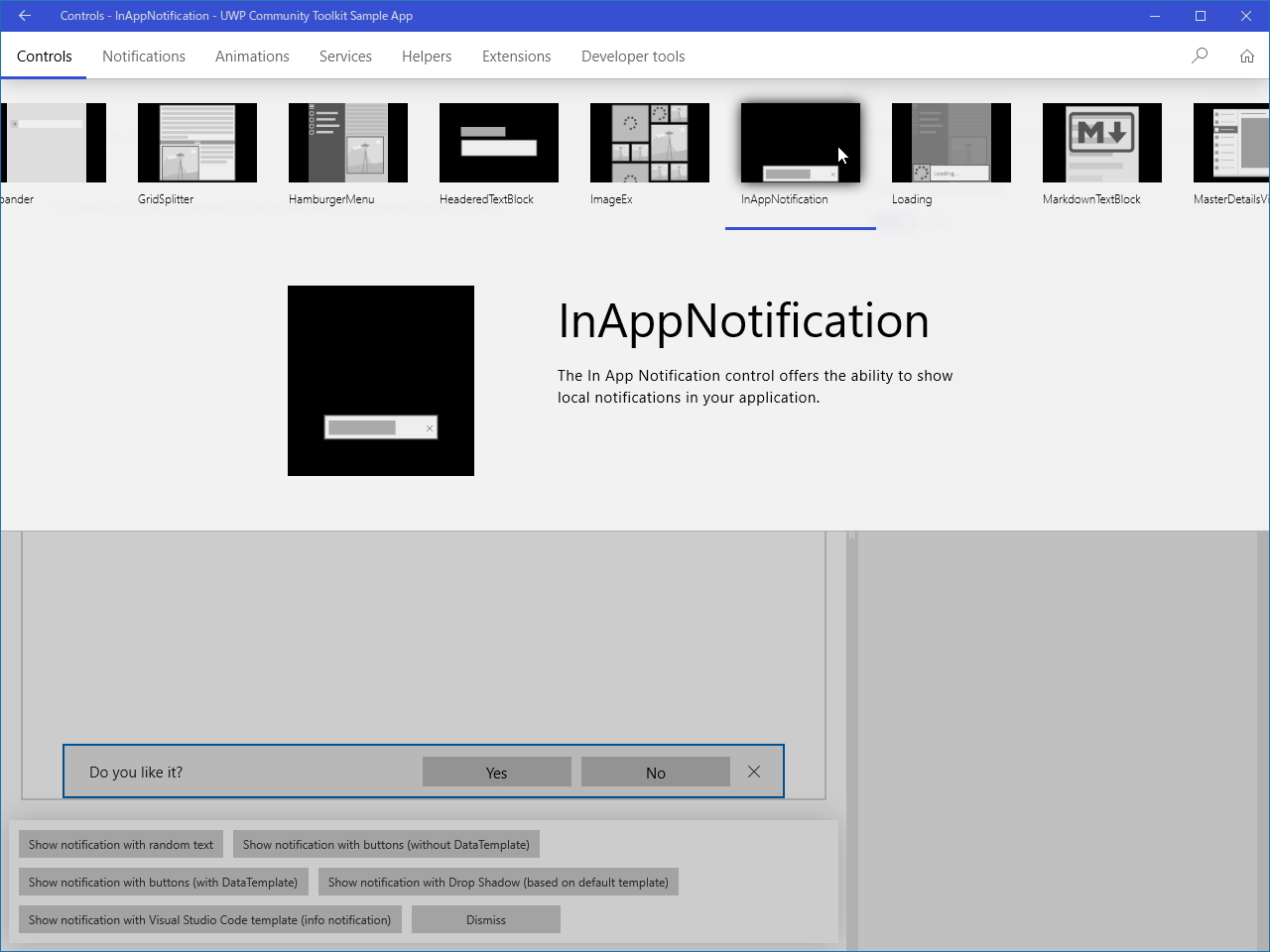Open the Developer tools section
Image resolution: width=1270 pixels, height=952 pixels.
click(632, 57)
